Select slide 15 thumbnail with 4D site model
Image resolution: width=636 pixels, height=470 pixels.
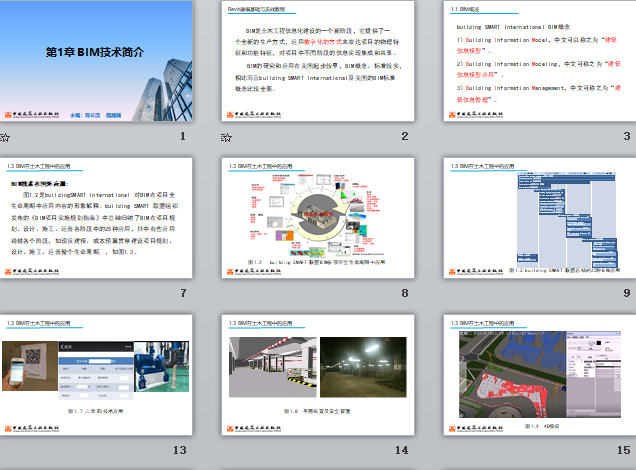540,375
